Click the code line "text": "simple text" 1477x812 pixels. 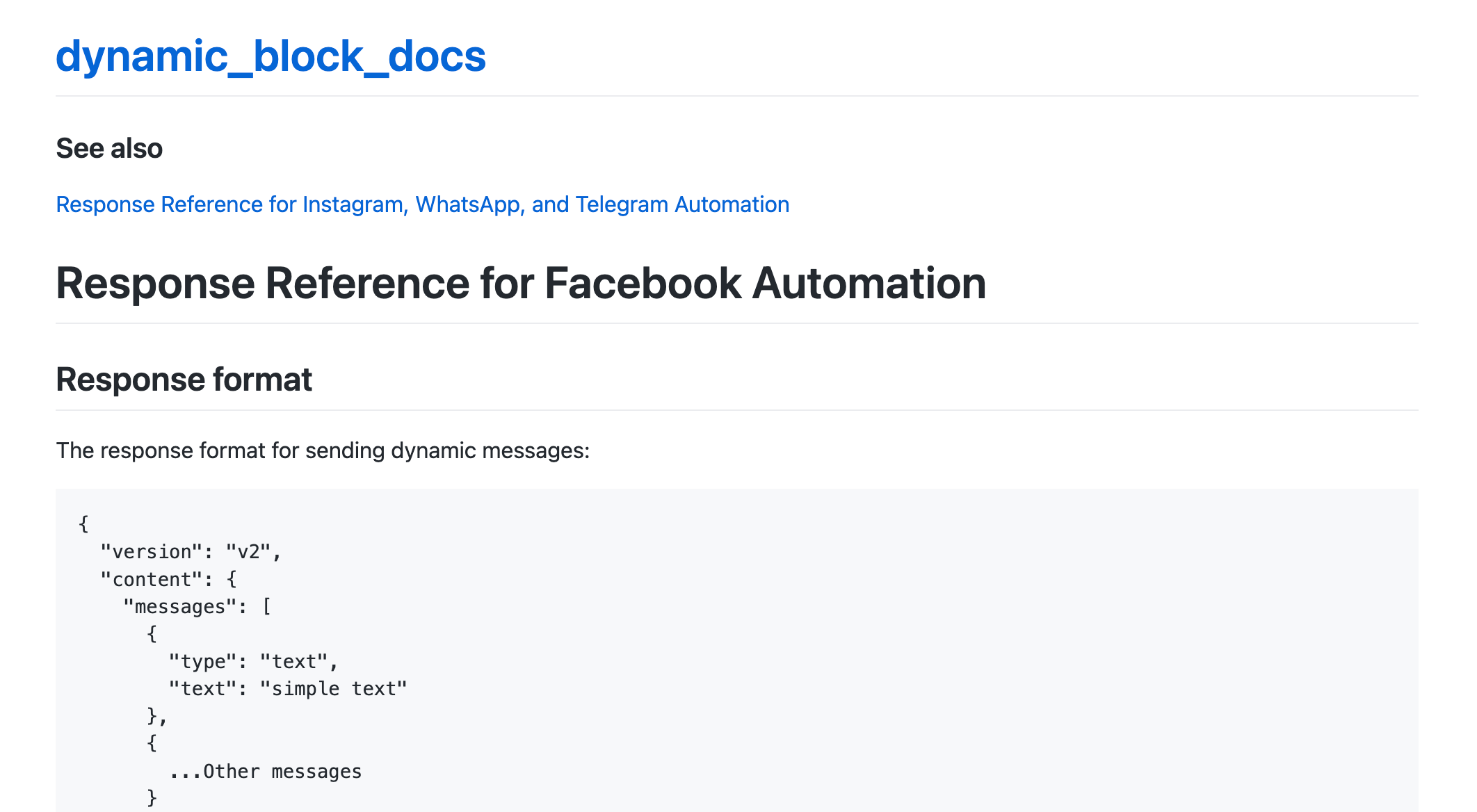point(288,689)
